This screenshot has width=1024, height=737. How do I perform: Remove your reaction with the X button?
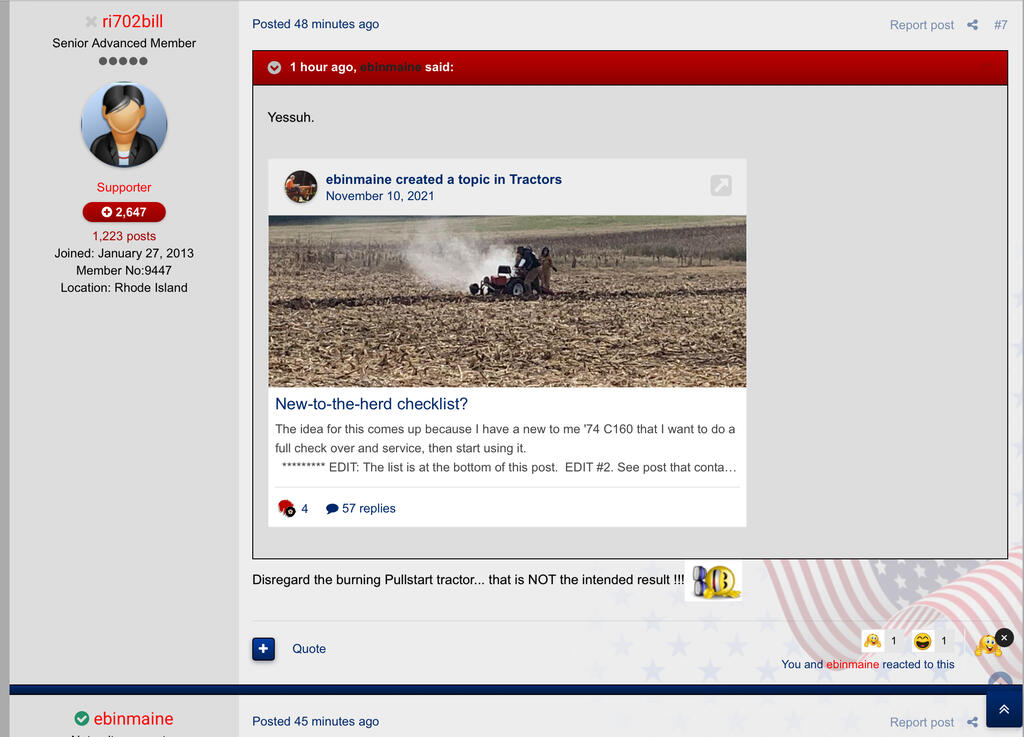point(1004,638)
